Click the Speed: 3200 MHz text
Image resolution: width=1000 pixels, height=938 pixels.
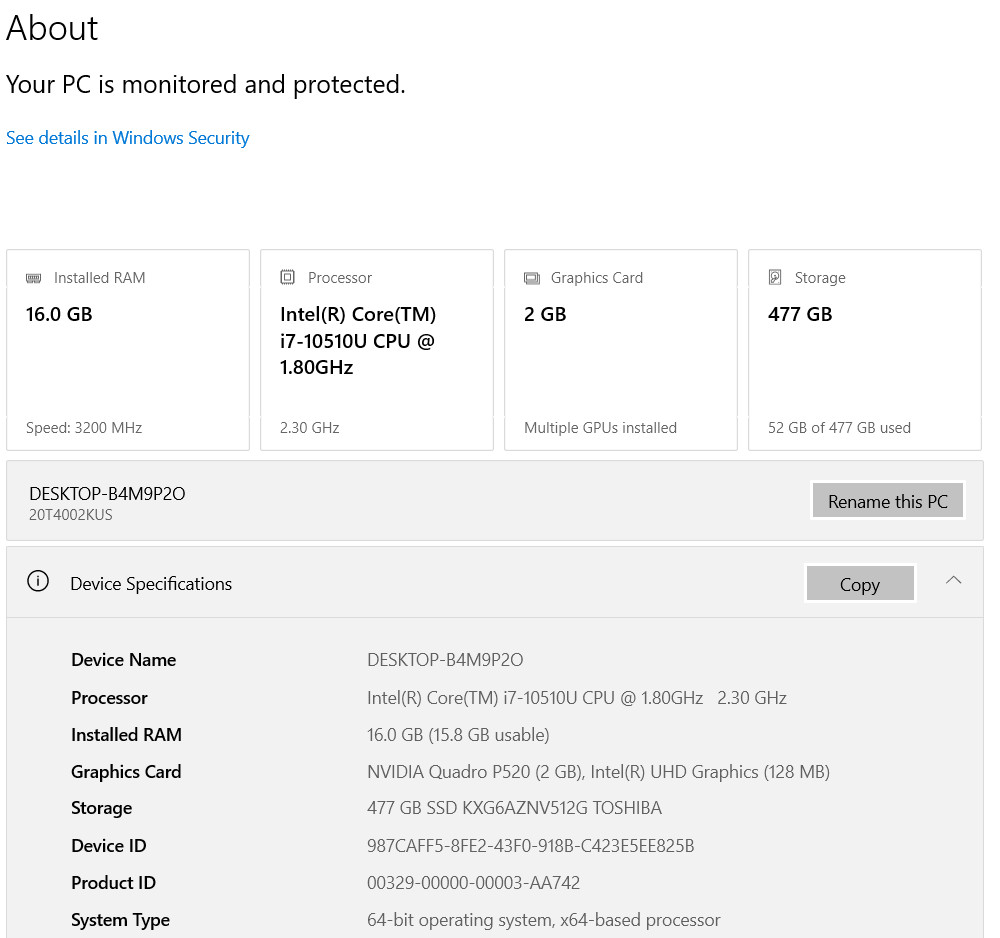tap(84, 428)
